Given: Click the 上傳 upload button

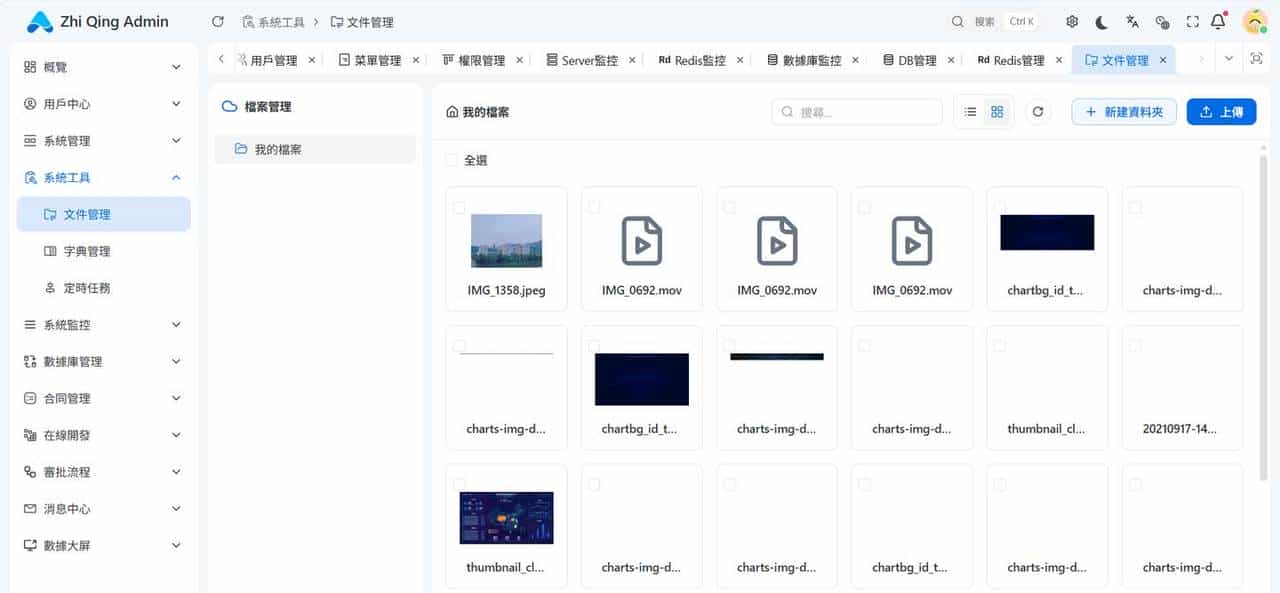Looking at the screenshot, I should (x=1221, y=111).
